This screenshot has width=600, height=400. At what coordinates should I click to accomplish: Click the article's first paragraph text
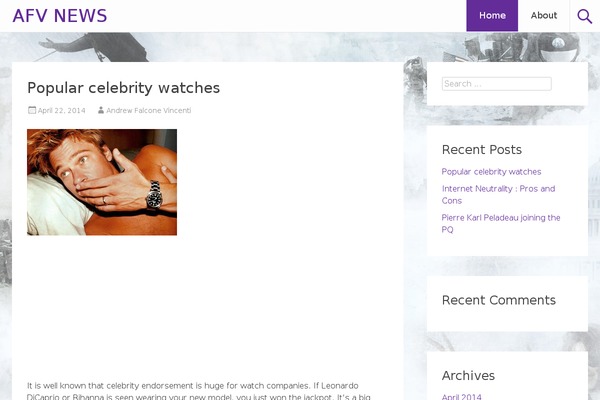pyautogui.click(x=199, y=391)
